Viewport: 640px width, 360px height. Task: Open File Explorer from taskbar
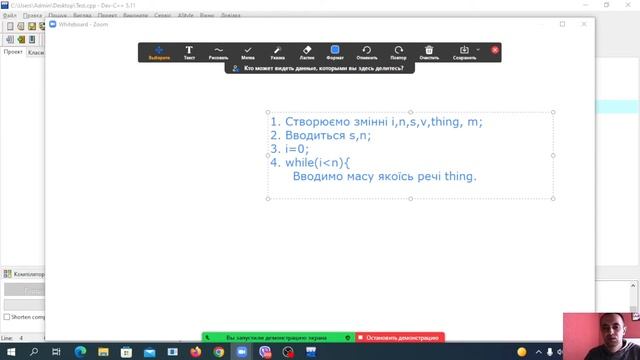103,352
